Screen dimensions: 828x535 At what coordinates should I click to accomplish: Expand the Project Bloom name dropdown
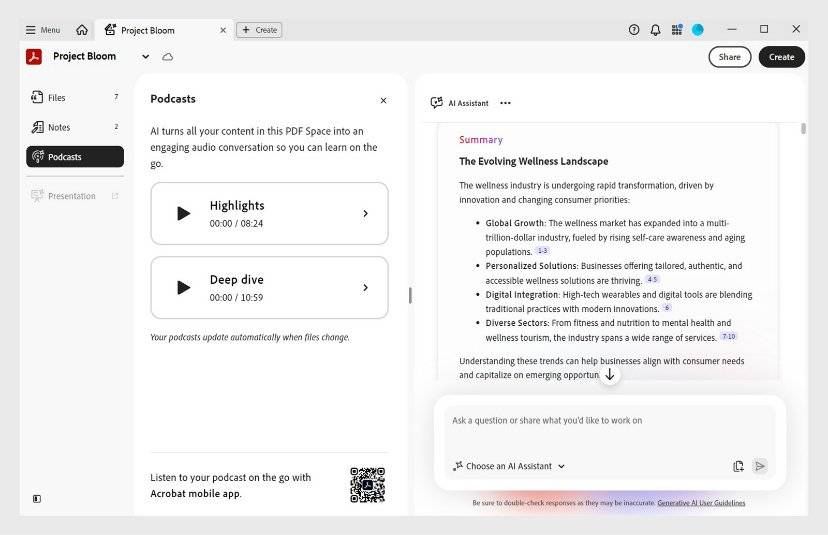coord(146,57)
